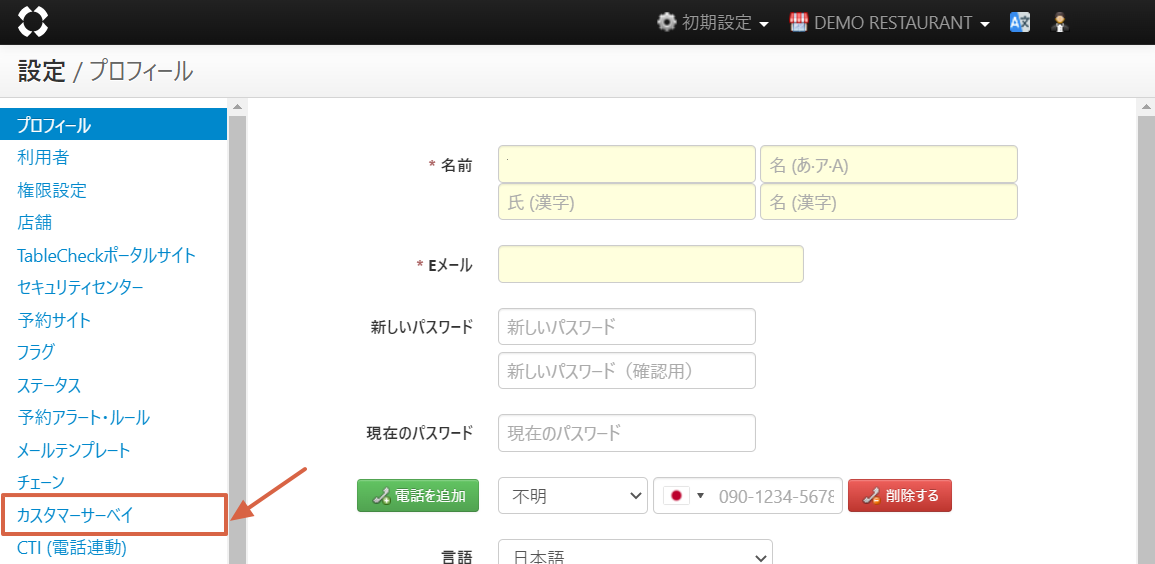Image resolution: width=1155 pixels, height=564 pixels.
Task: Click the main page scrollbar up arrow
Action: [1146, 107]
